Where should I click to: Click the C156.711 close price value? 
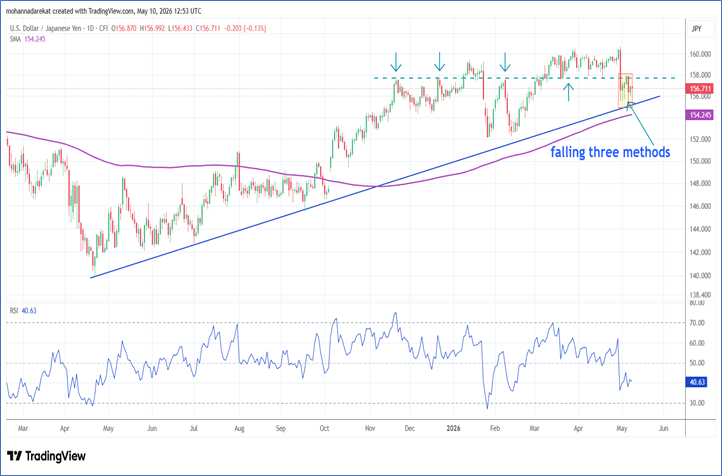[209, 29]
